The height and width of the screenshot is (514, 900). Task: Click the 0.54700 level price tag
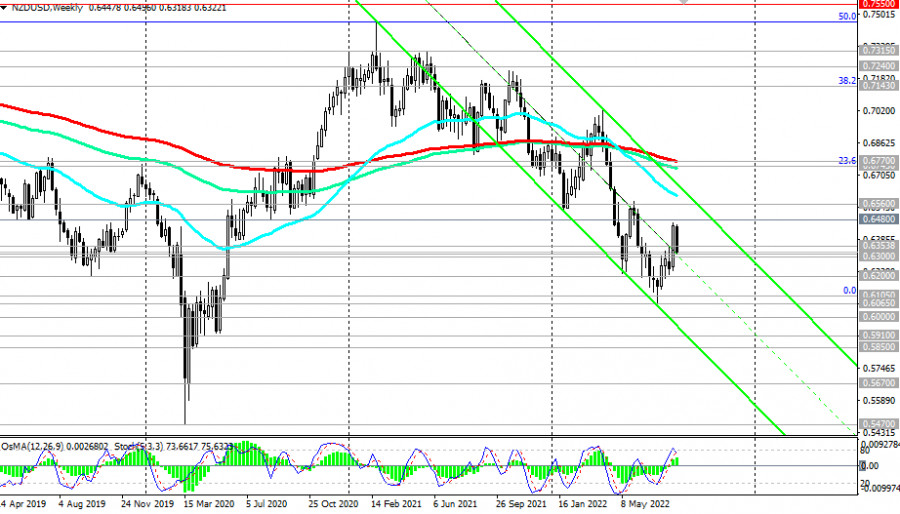(878, 423)
